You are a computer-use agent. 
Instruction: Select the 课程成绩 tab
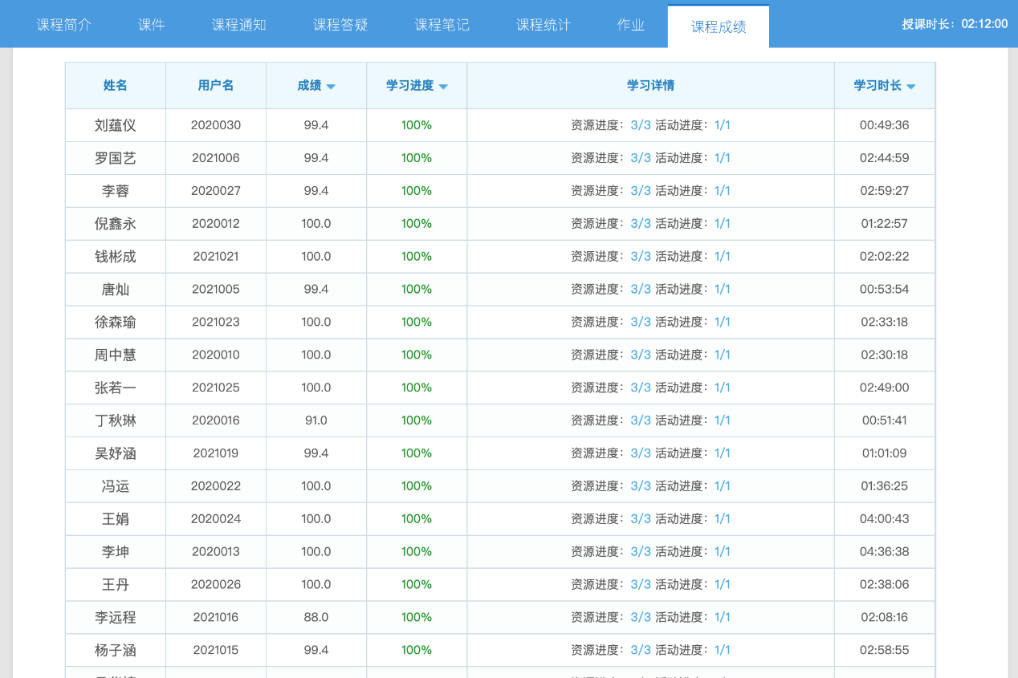[x=718, y=27]
